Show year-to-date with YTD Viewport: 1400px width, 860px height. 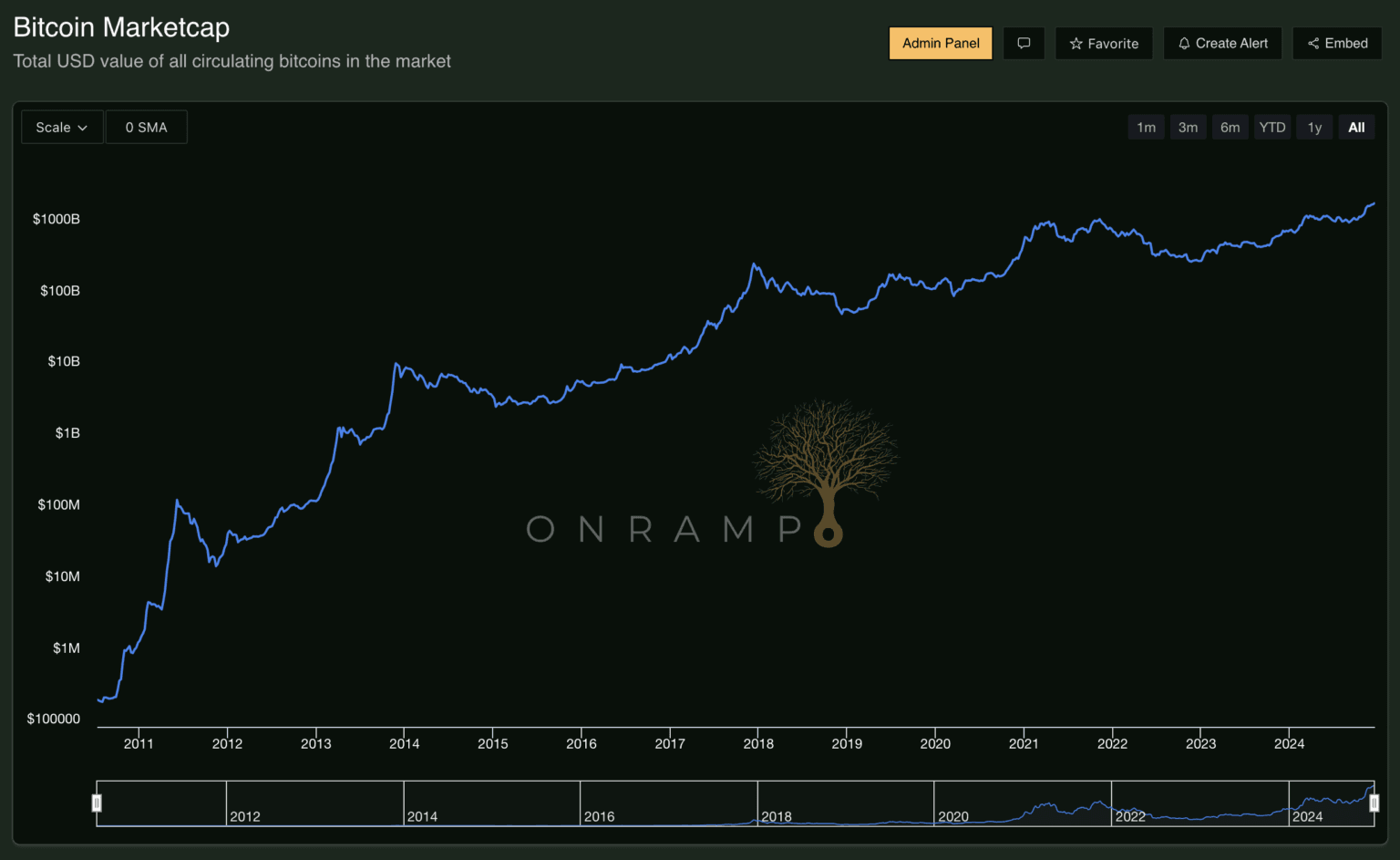[x=1271, y=128]
